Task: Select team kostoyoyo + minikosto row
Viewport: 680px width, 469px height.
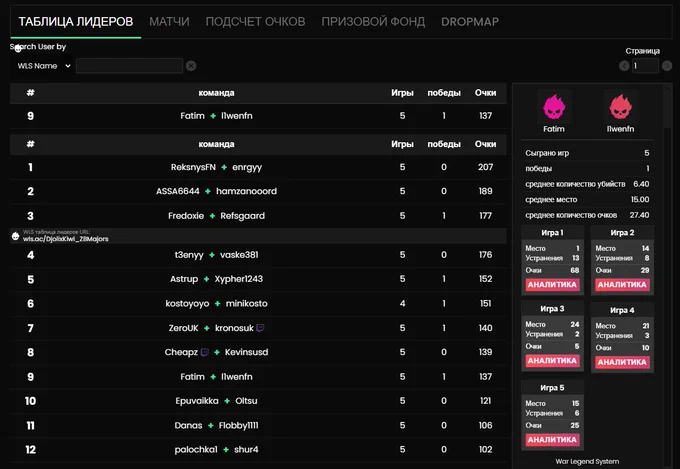Action: 258,303
